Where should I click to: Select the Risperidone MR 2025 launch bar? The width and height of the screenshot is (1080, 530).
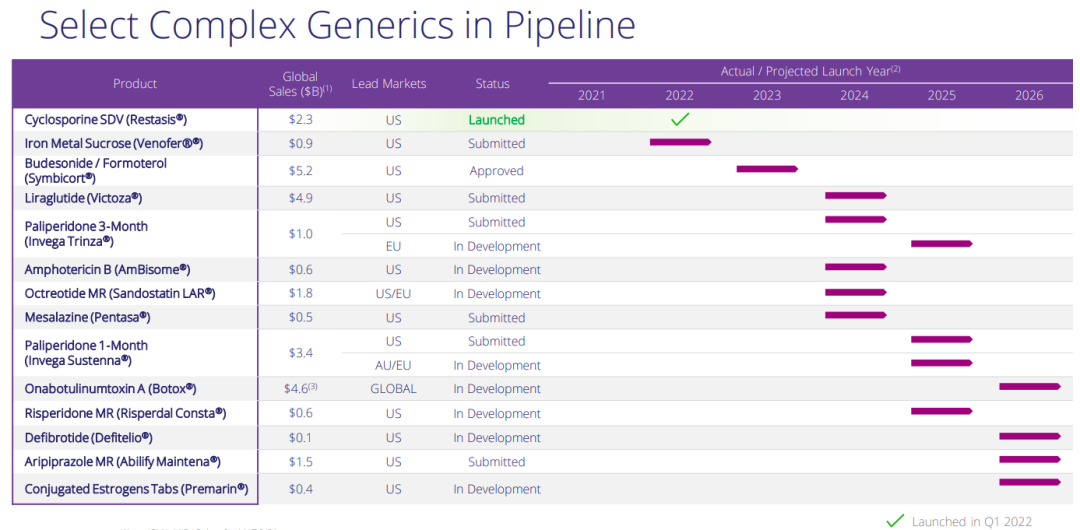coord(942,411)
